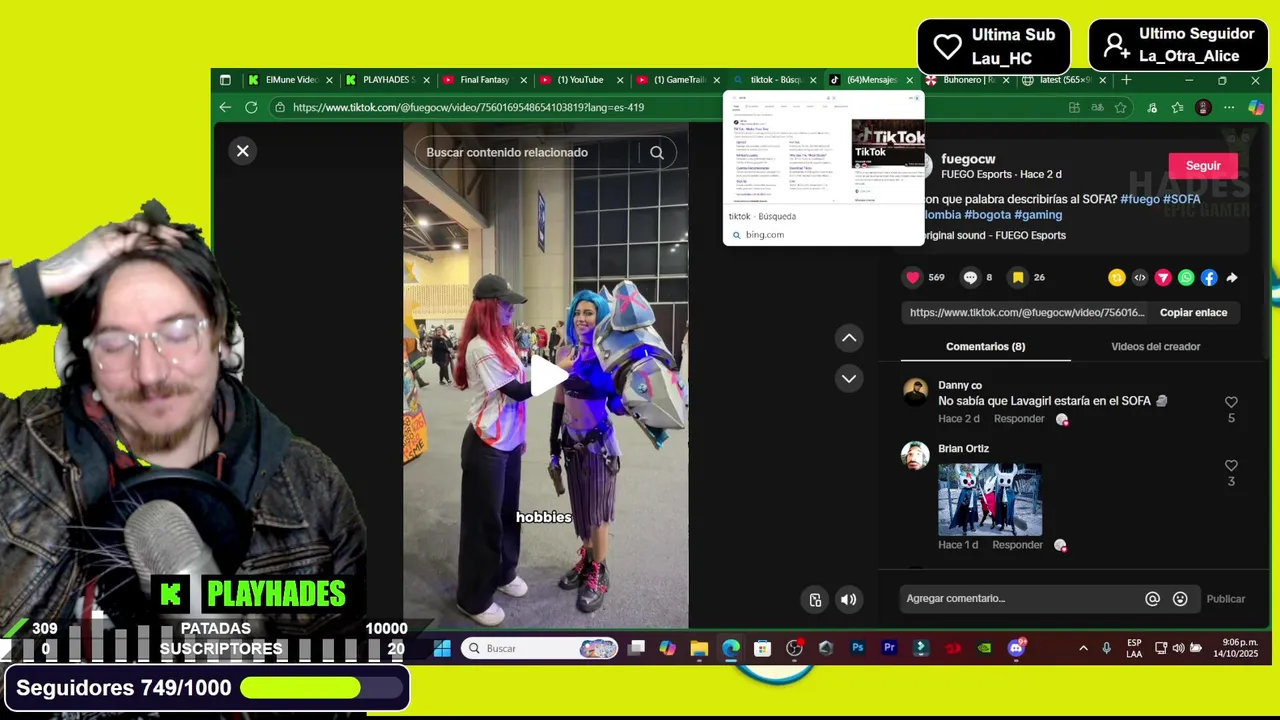Like the video with the heart icon
The image size is (1280, 720).
click(x=913, y=277)
